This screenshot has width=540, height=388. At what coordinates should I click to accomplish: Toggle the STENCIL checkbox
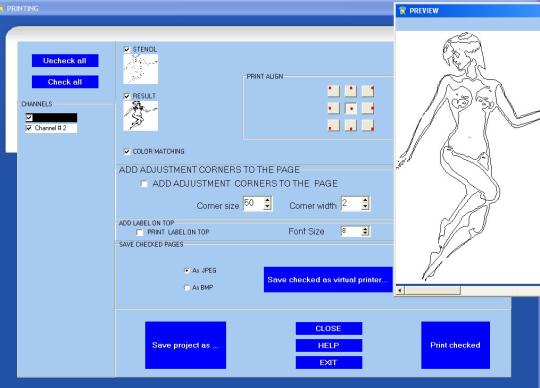[x=127, y=50]
